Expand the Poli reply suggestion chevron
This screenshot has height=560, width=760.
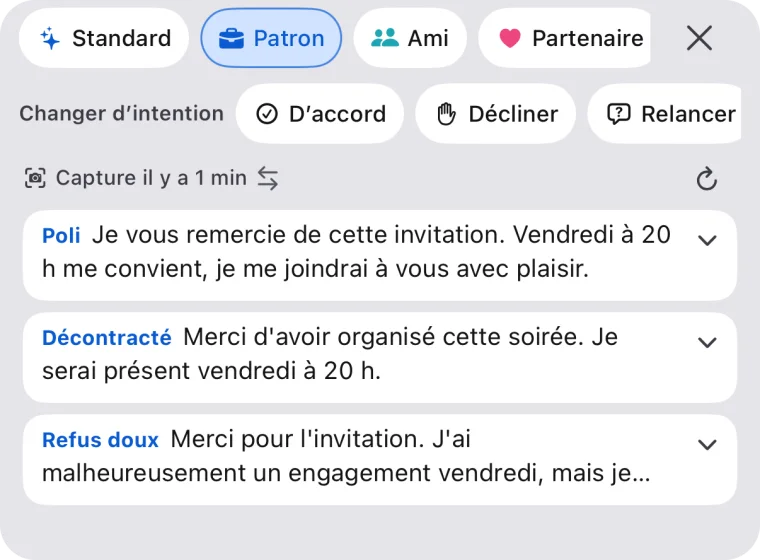707,240
